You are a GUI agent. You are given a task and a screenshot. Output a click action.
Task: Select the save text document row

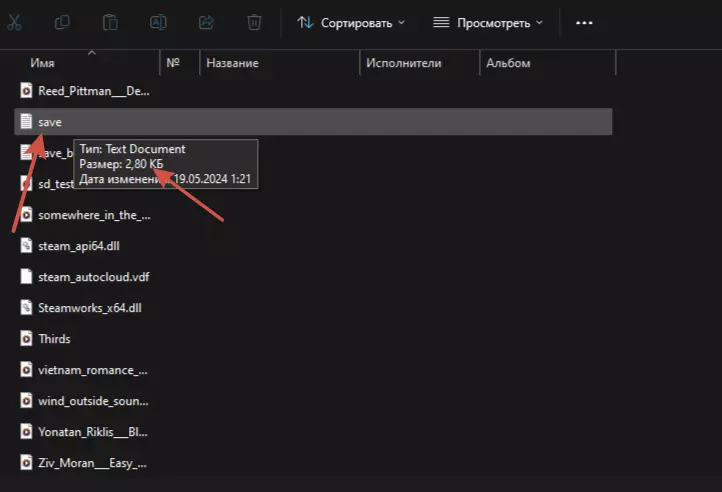(x=313, y=122)
